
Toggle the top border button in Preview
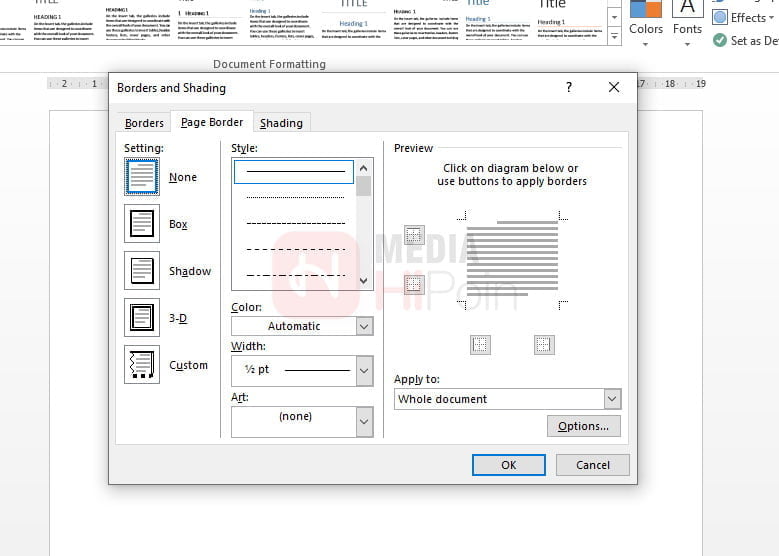pos(414,235)
